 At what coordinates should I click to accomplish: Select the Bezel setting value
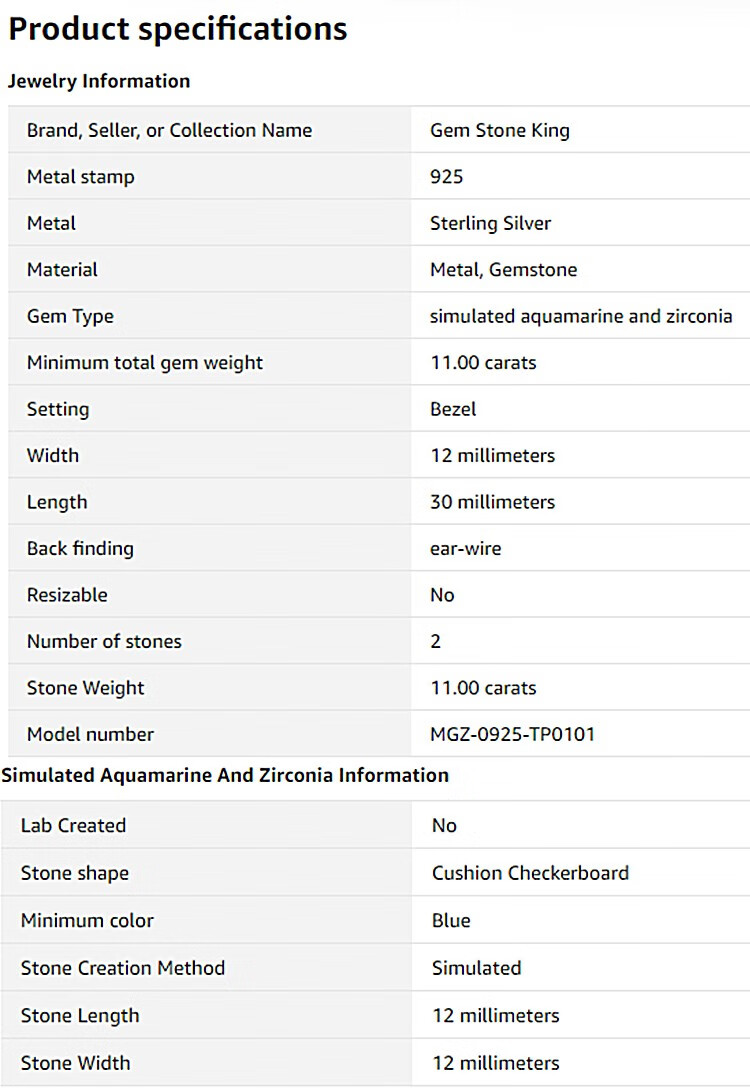click(453, 409)
